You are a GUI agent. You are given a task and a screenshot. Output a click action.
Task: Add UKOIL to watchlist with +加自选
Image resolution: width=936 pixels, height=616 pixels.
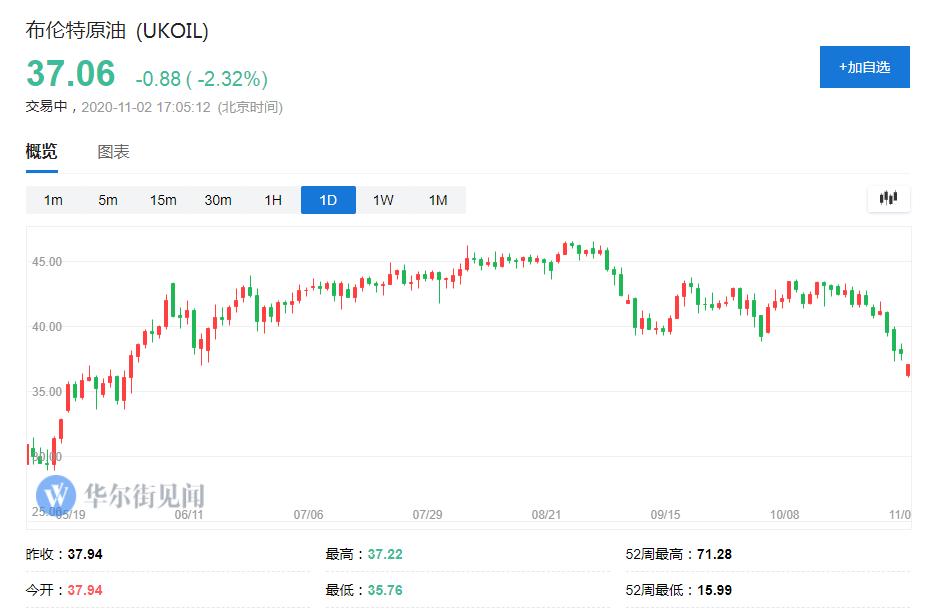pos(864,67)
